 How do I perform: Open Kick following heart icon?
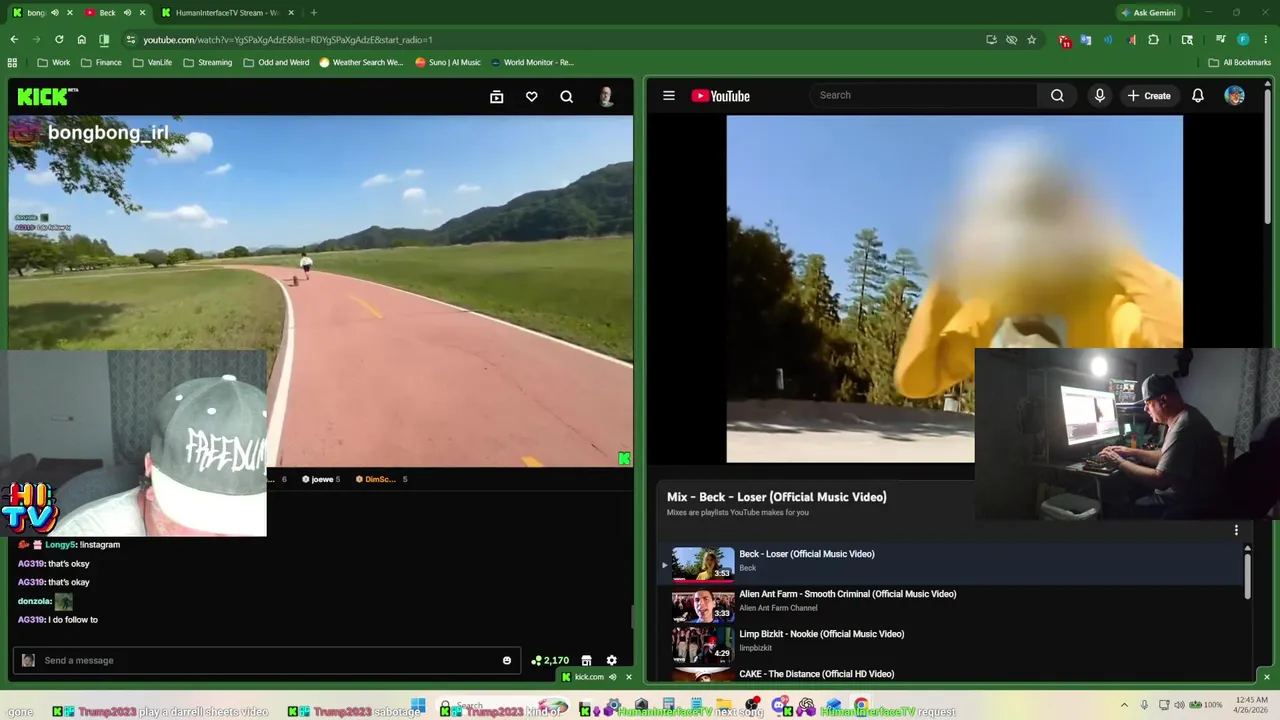pyautogui.click(x=532, y=97)
